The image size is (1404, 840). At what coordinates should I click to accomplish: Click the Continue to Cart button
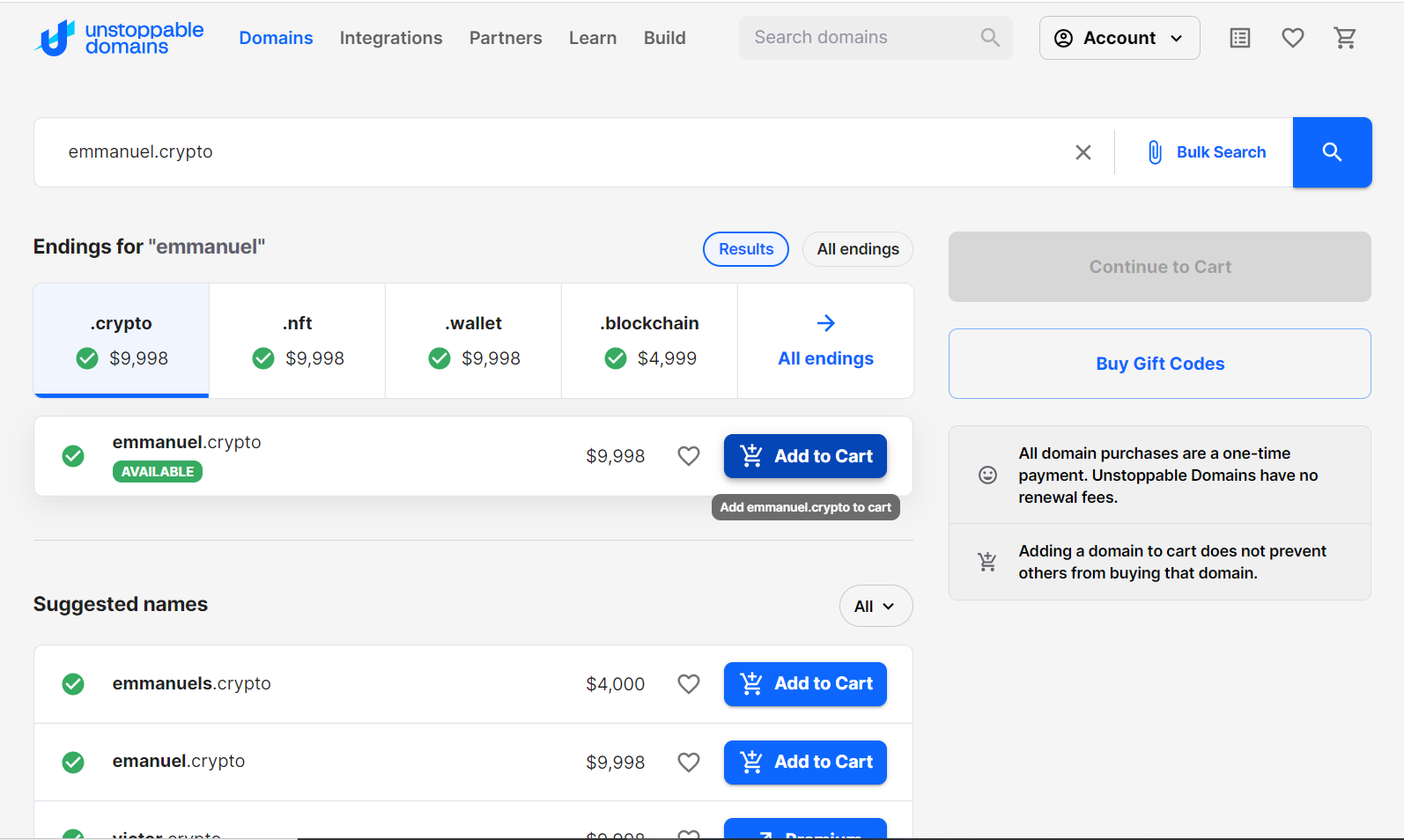click(x=1160, y=267)
